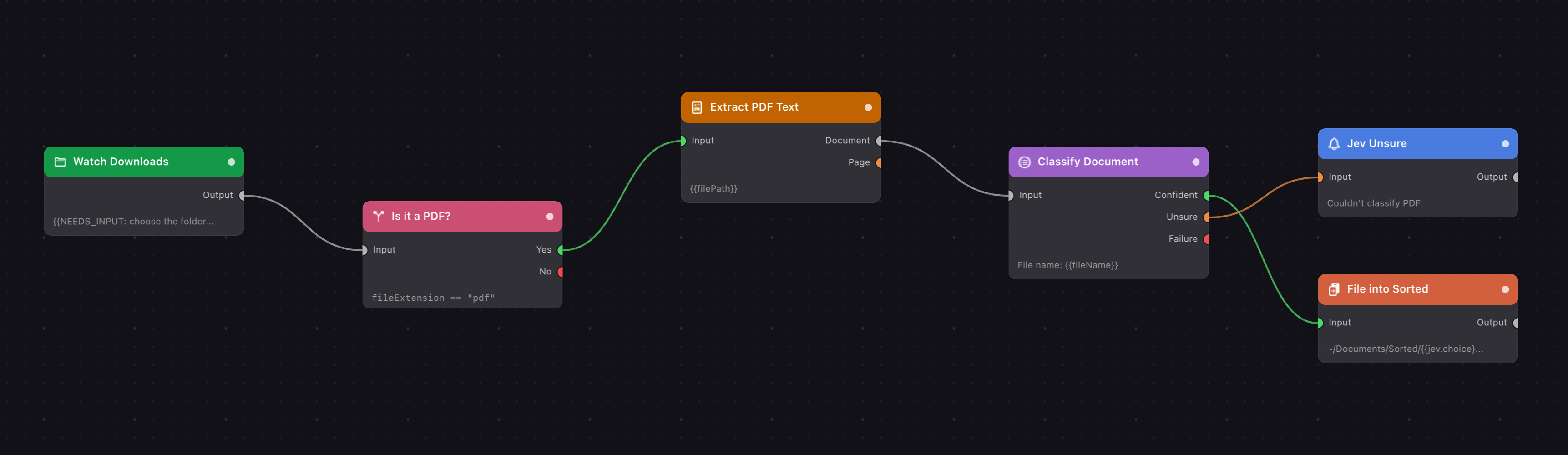
Task: Click the fileExtension == "pdf" condition text
Action: click(433, 298)
